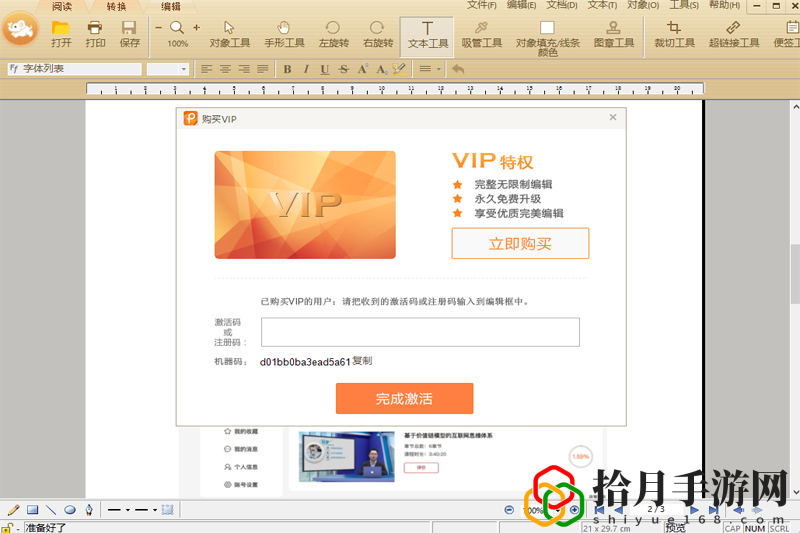Click the 立即购买 button

pyautogui.click(x=520, y=243)
